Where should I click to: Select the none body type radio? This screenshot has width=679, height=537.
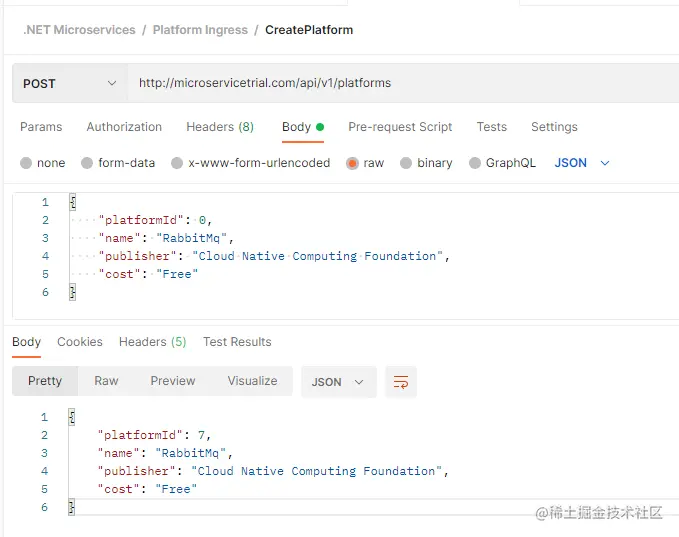(x=26, y=163)
